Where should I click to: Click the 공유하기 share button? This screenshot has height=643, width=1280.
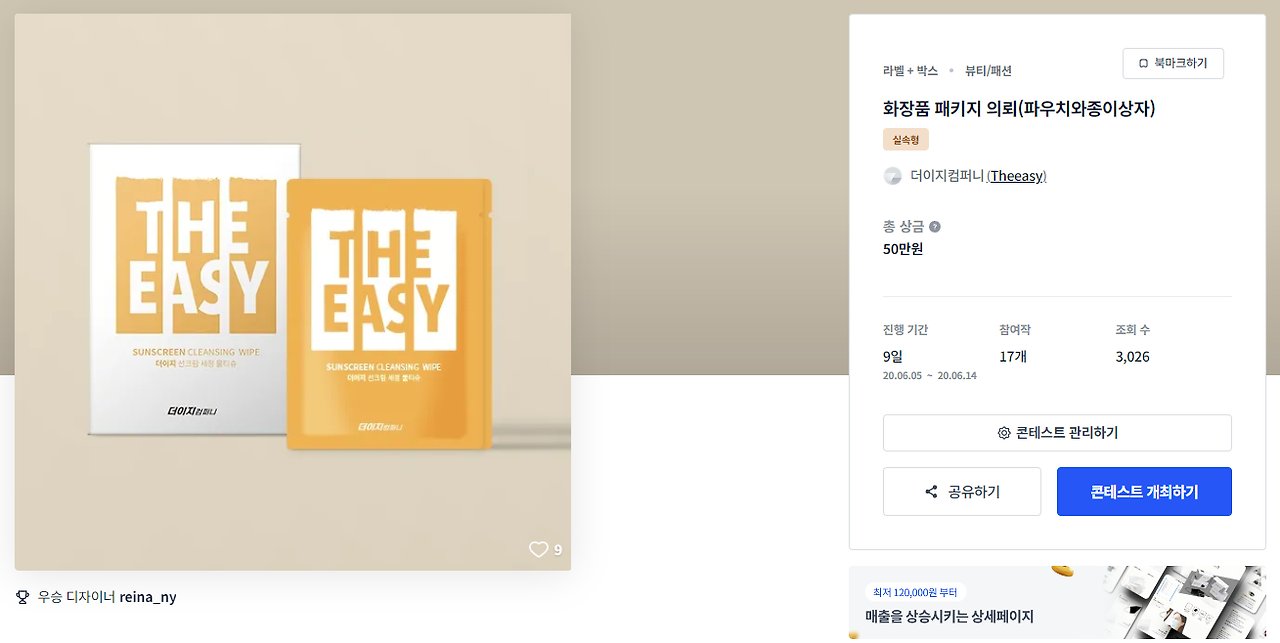[x=962, y=492]
